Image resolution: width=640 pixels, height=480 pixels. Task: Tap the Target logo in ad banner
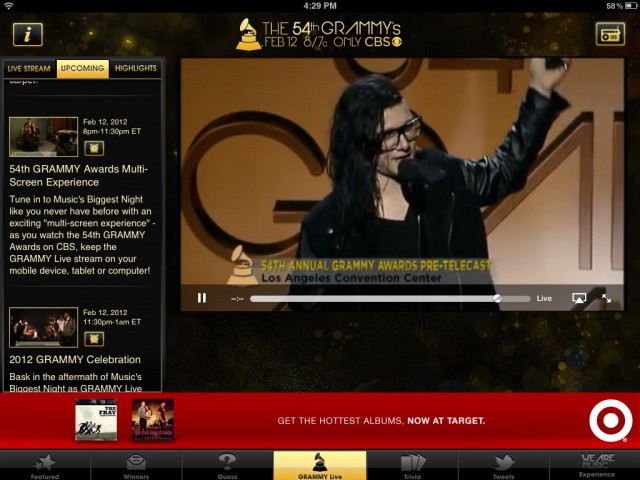point(610,421)
